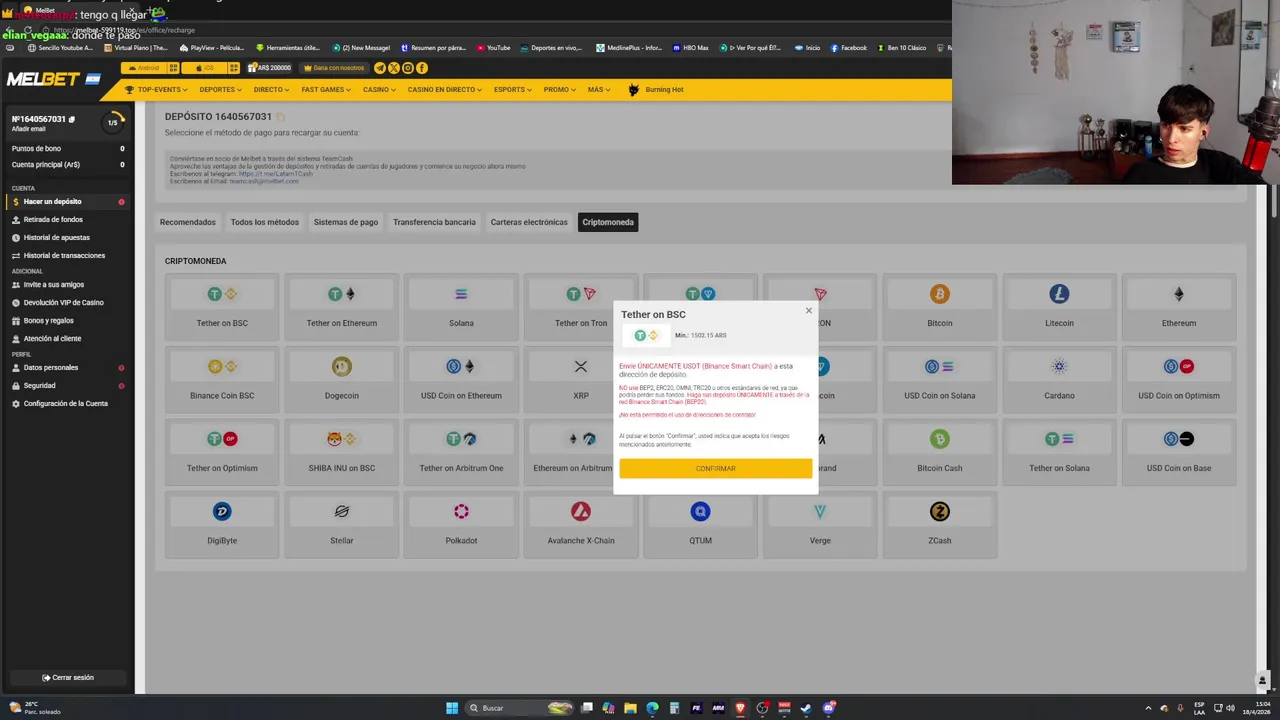The width and height of the screenshot is (1280, 720).
Task: Select Bitcoin Cash tile
Action: 939,450
